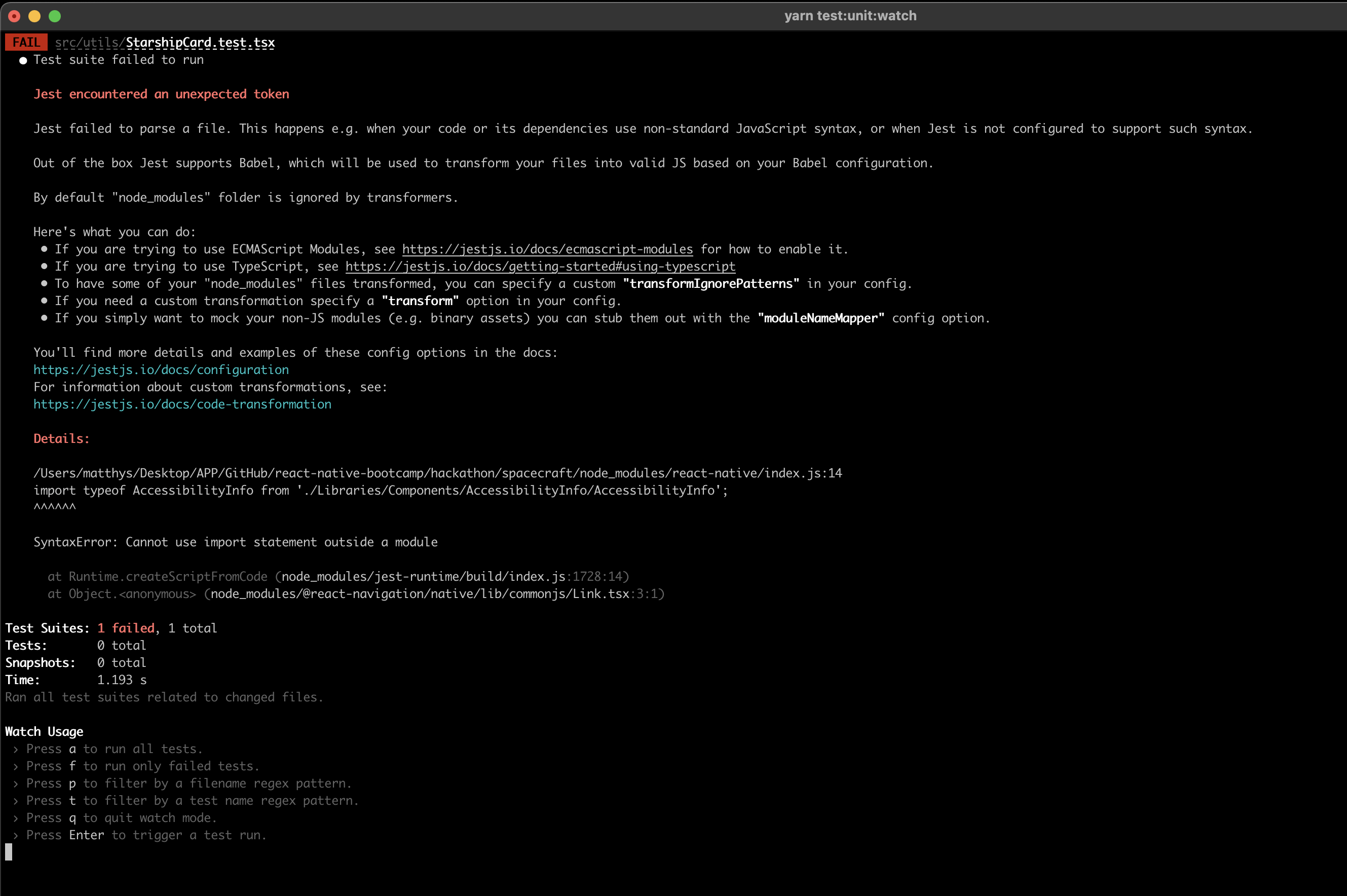Click the Watch Usage heading
The image size is (1347, 896).
[x=44, y=731]
